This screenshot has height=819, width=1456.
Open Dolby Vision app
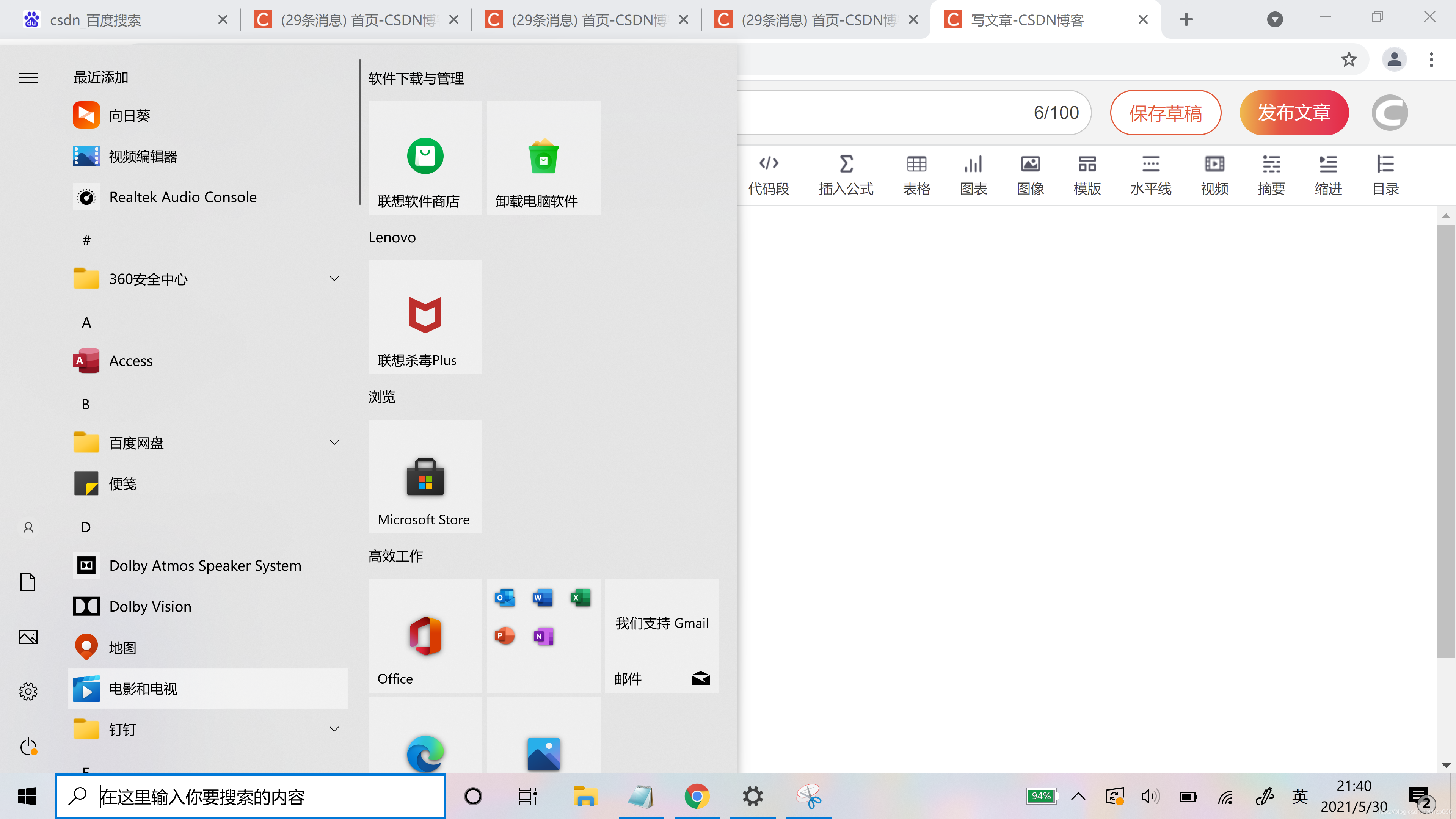(x=207, y=607)
